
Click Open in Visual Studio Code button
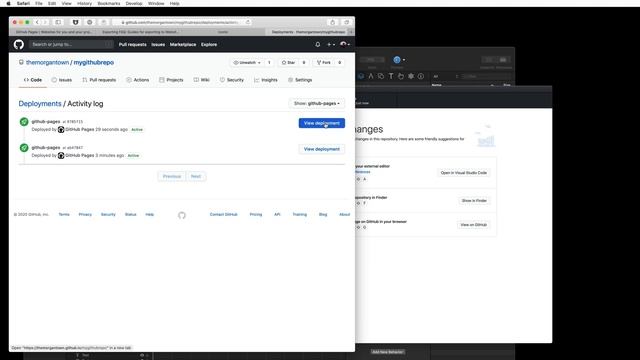click(x=464, y=173)
